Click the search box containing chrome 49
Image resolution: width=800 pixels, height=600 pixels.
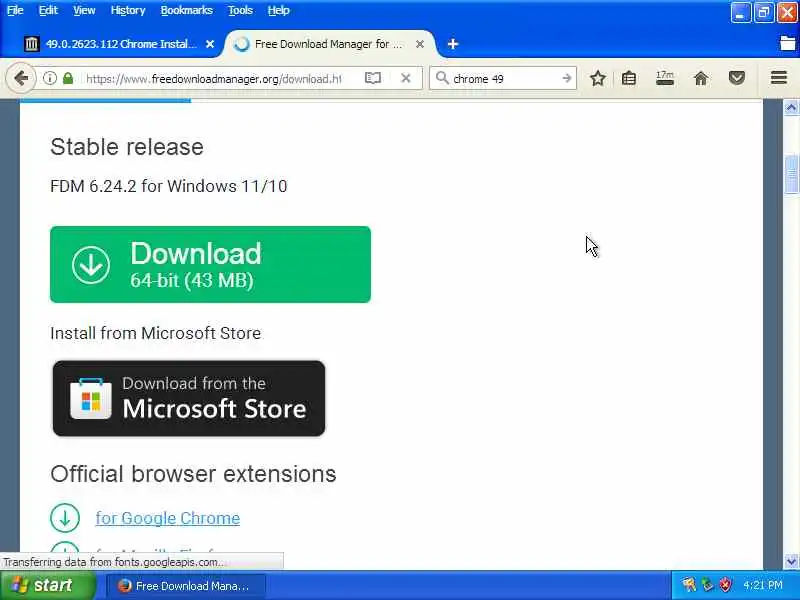[x=505, y=79]
